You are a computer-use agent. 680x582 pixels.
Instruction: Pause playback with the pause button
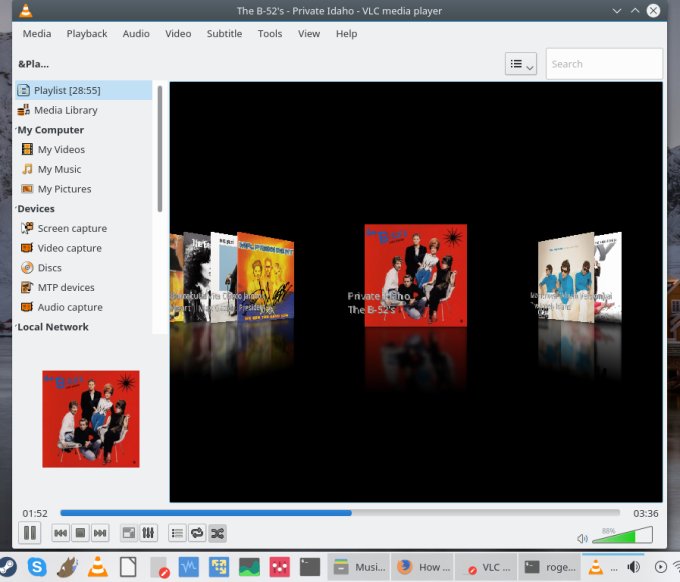(x=29, y=533)
